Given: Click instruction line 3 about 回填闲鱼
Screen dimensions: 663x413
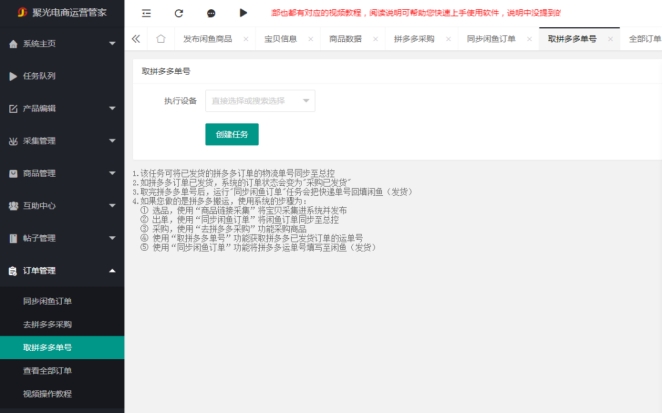Looking at the screenshot, I should [273, 192].
